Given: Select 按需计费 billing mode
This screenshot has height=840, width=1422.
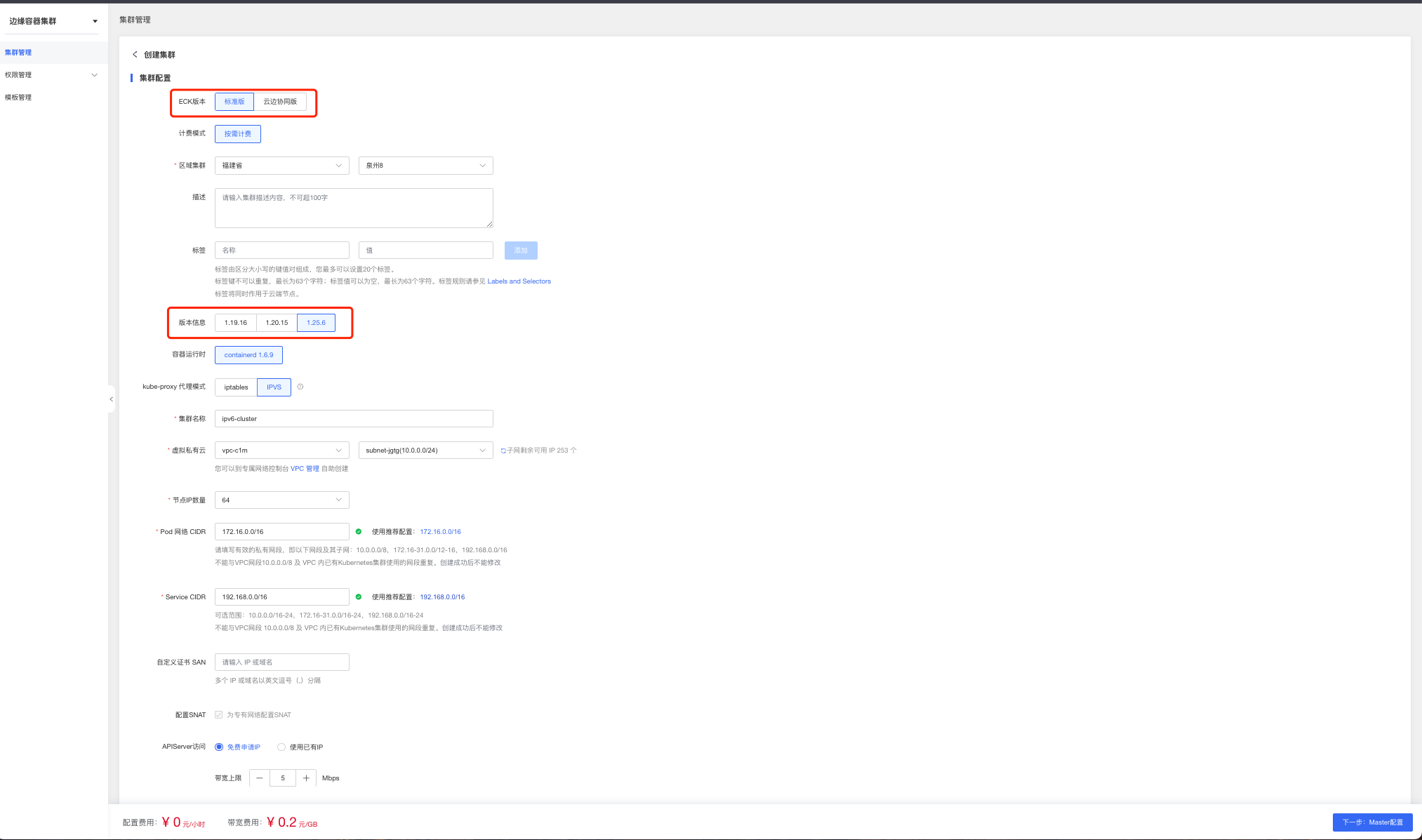Looking at the screenshot, I should click(238, 134).
